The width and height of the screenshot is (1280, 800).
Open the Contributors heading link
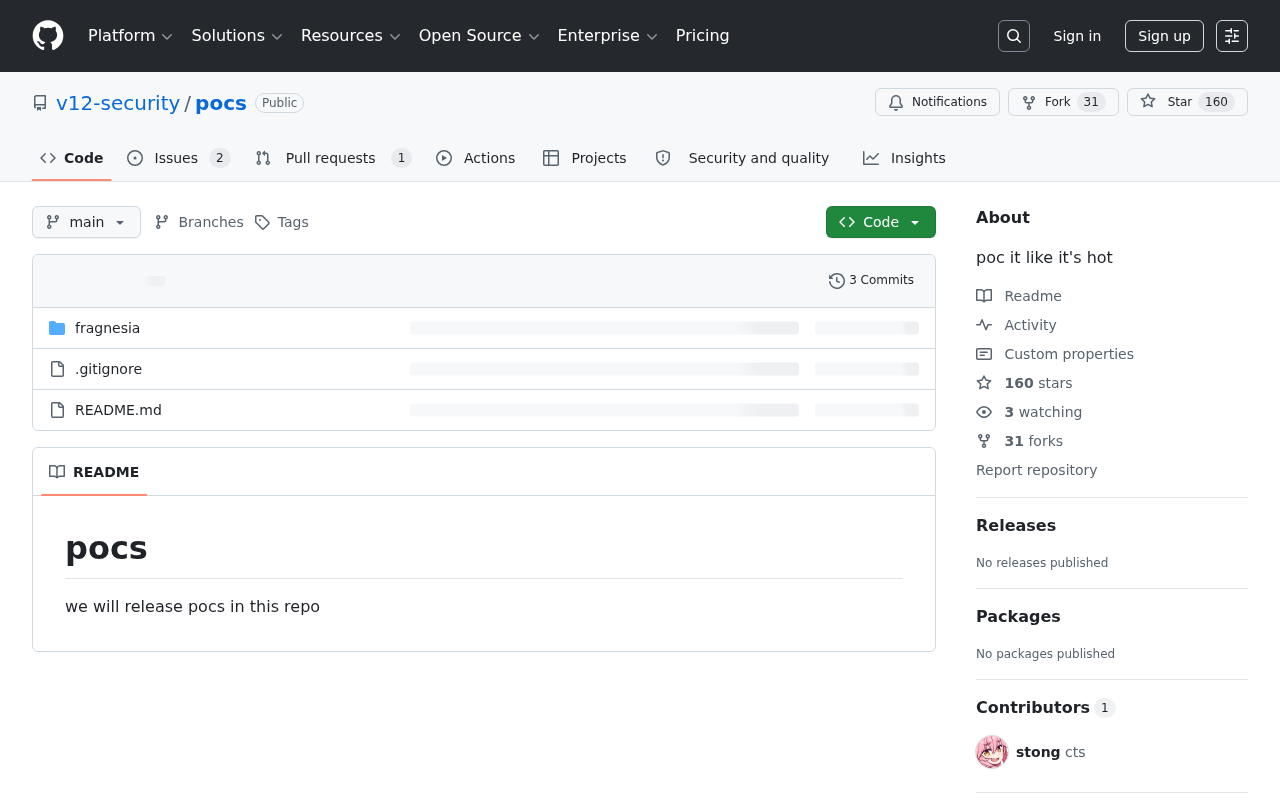[1045, 707]
